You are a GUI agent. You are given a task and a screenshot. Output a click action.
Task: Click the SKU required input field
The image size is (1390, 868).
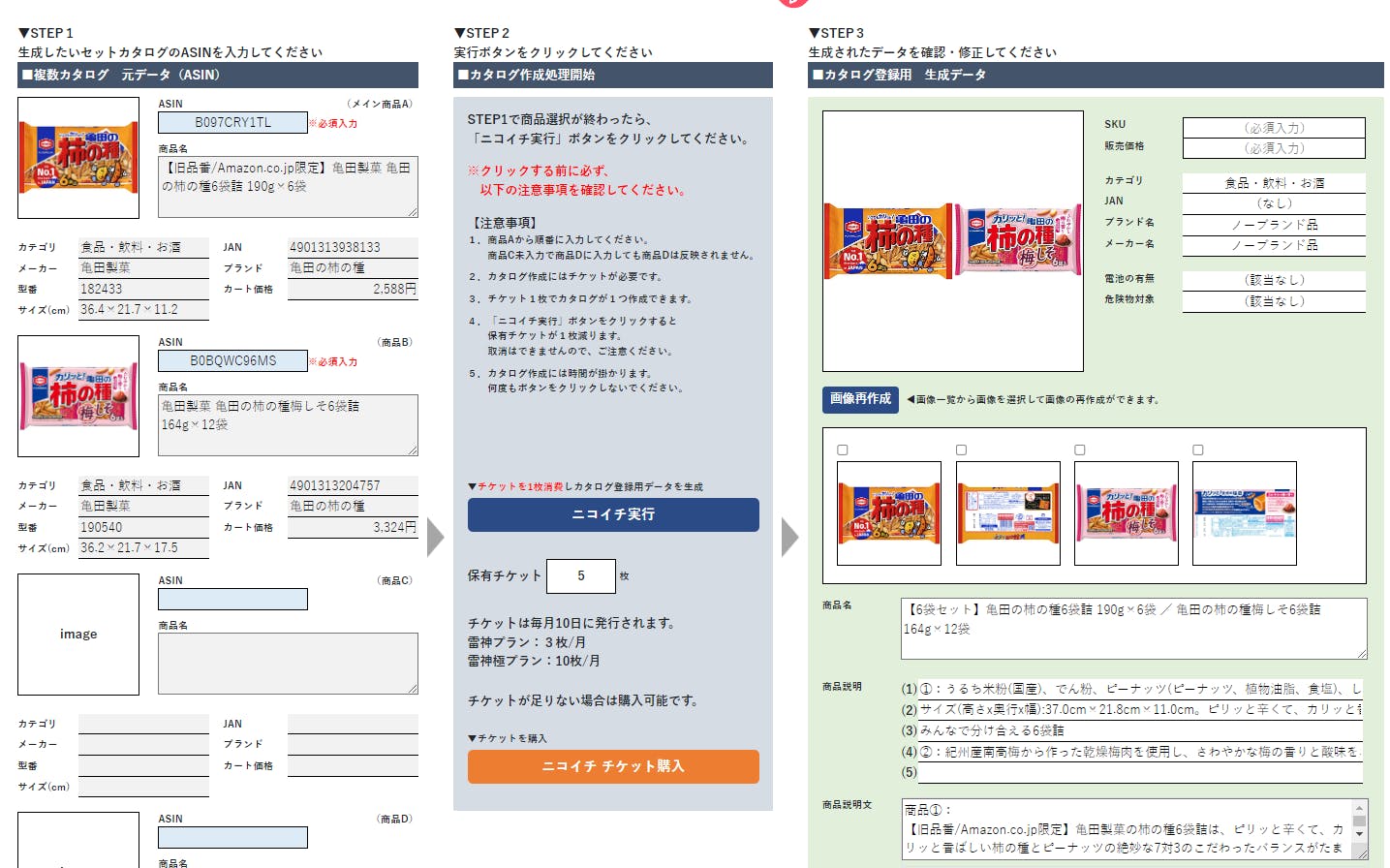[1274, 128]
